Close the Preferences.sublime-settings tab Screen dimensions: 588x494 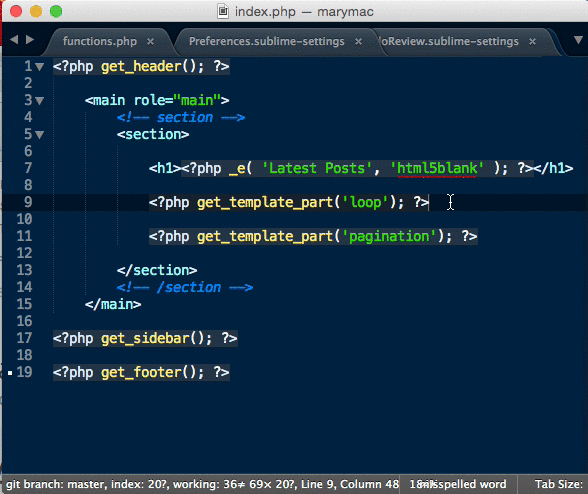click(358, 42)
